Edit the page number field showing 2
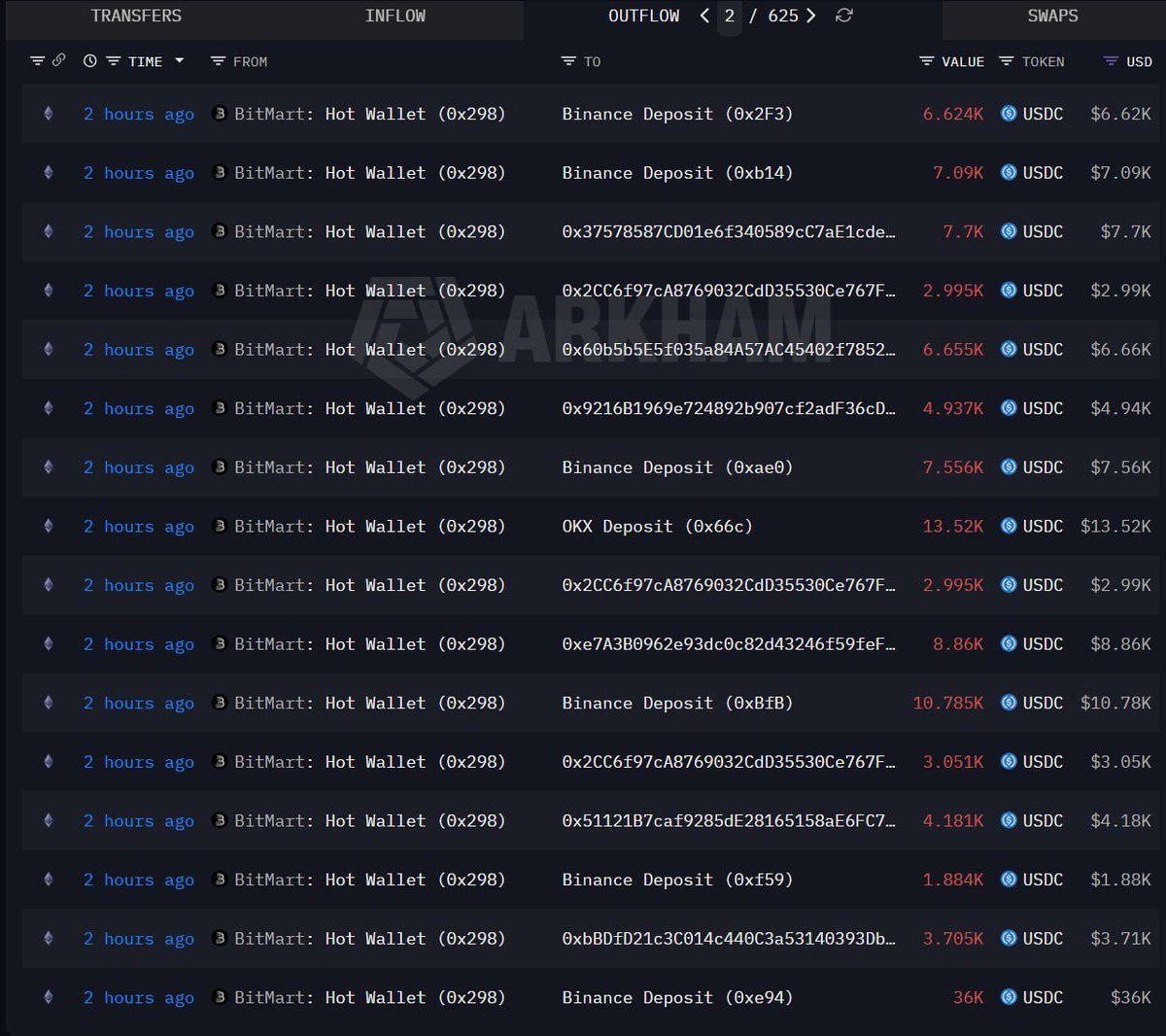The image size is (1166, 1036). point(730,17)
